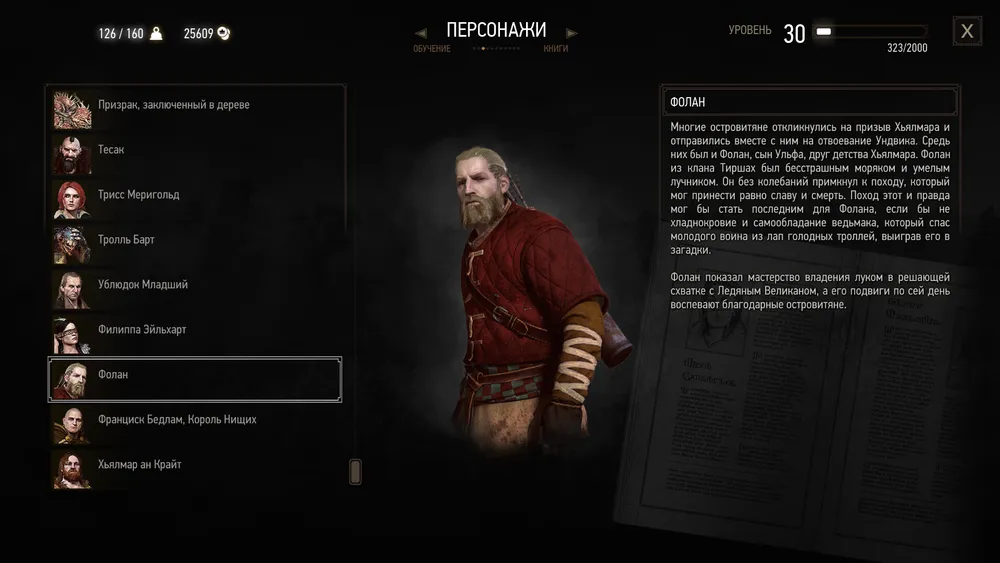Go to previous glossary section (left arrow)
The height and width of the screenshot is (563, 1000).
pyautogui.click(x=420, y=33)
